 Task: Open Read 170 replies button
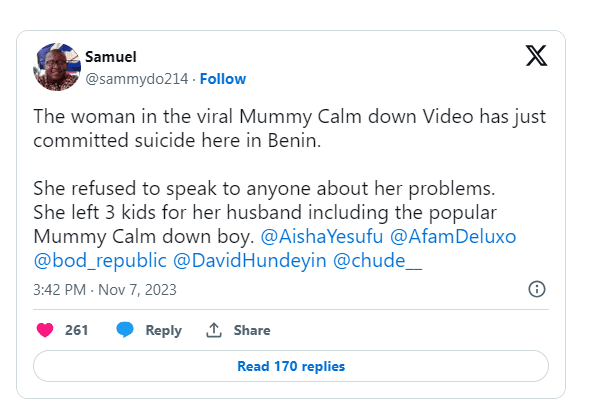pos(291,366)
